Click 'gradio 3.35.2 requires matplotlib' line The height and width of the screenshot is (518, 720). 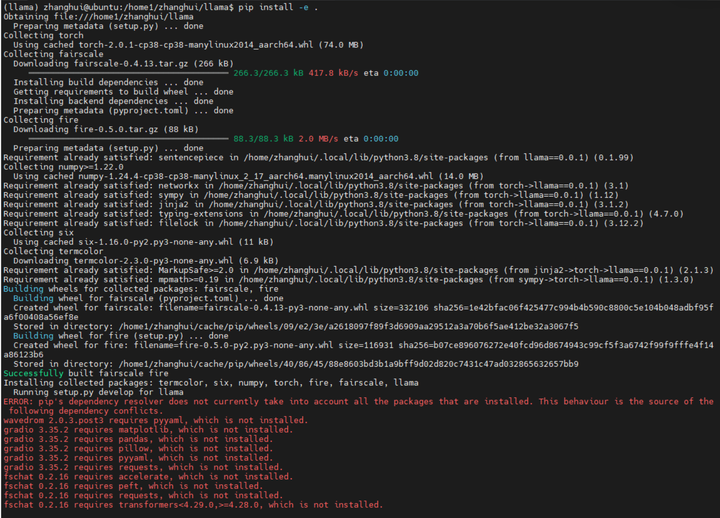pos(148,430)
